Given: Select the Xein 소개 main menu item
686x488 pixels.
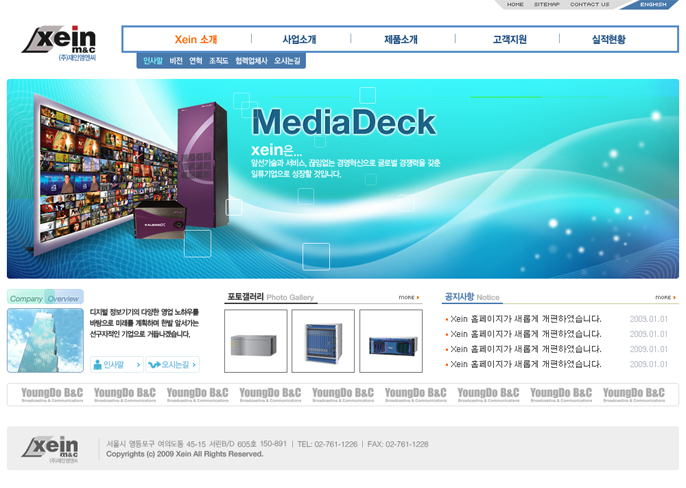Looking at the screenshot, I should tap(196, 39).
